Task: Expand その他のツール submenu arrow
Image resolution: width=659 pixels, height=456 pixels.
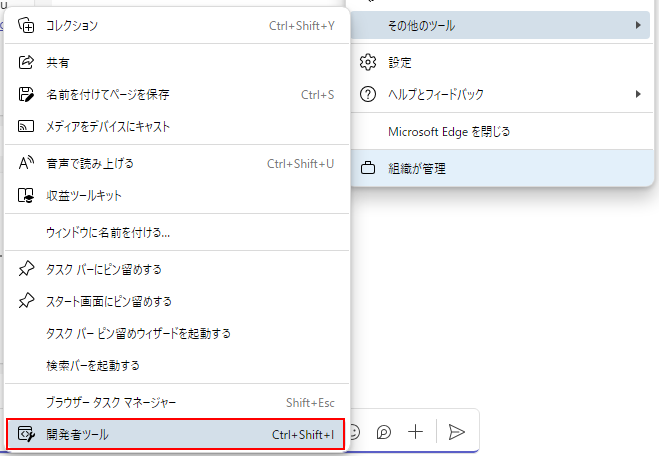Action: pos(638,25)
